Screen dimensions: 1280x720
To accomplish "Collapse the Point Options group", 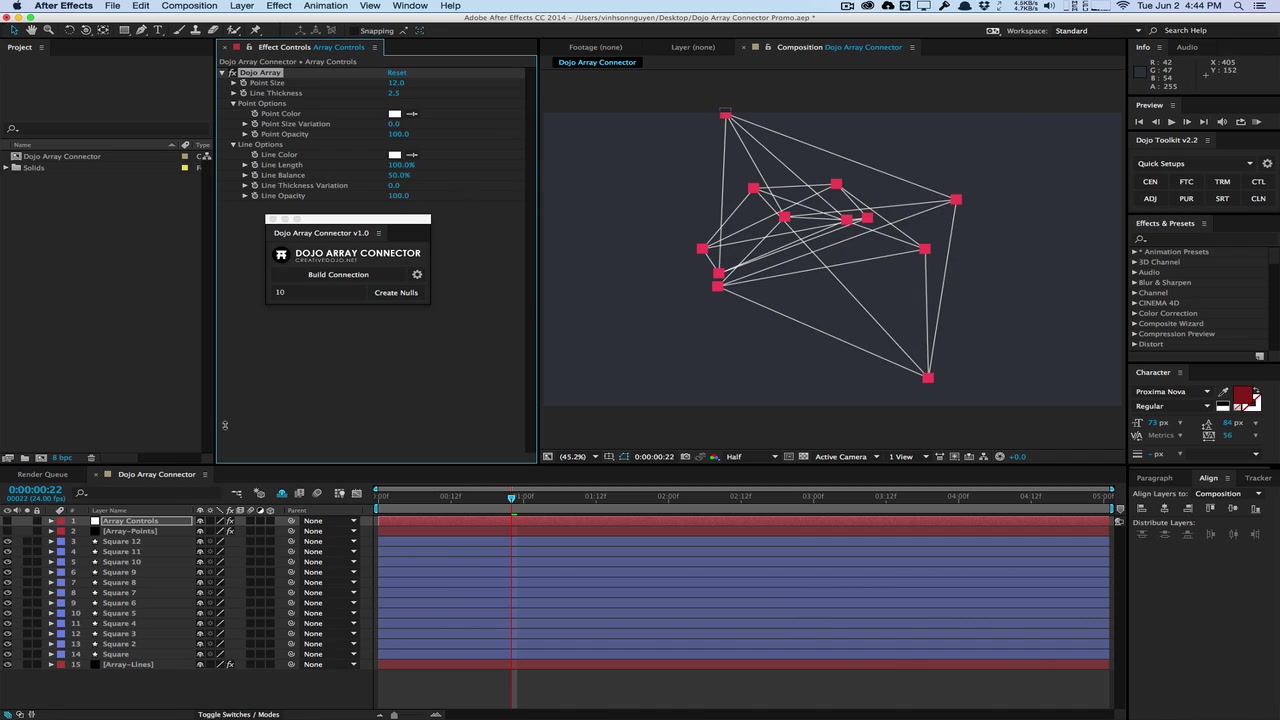I will [232, 103].
